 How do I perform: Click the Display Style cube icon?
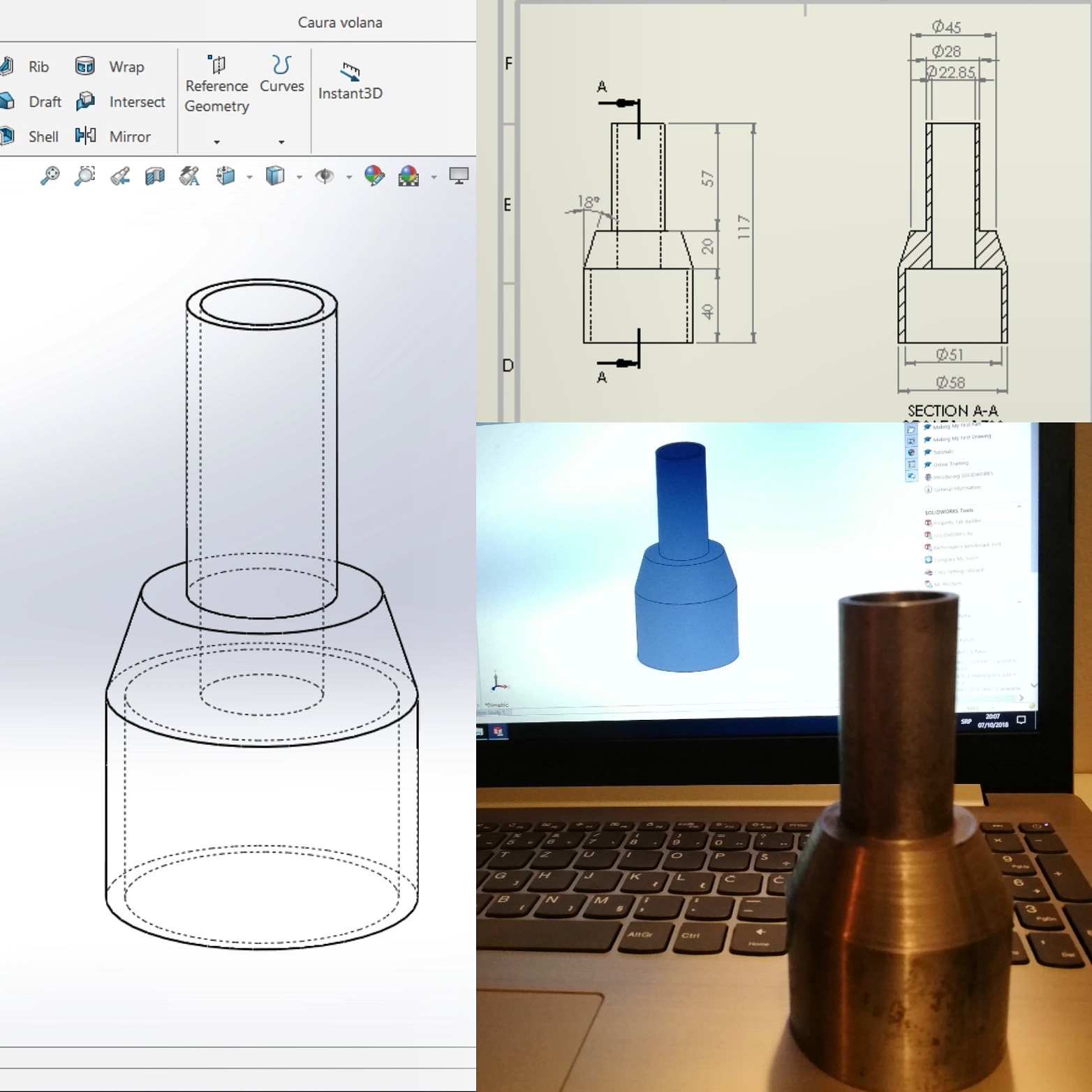(275, 176)
